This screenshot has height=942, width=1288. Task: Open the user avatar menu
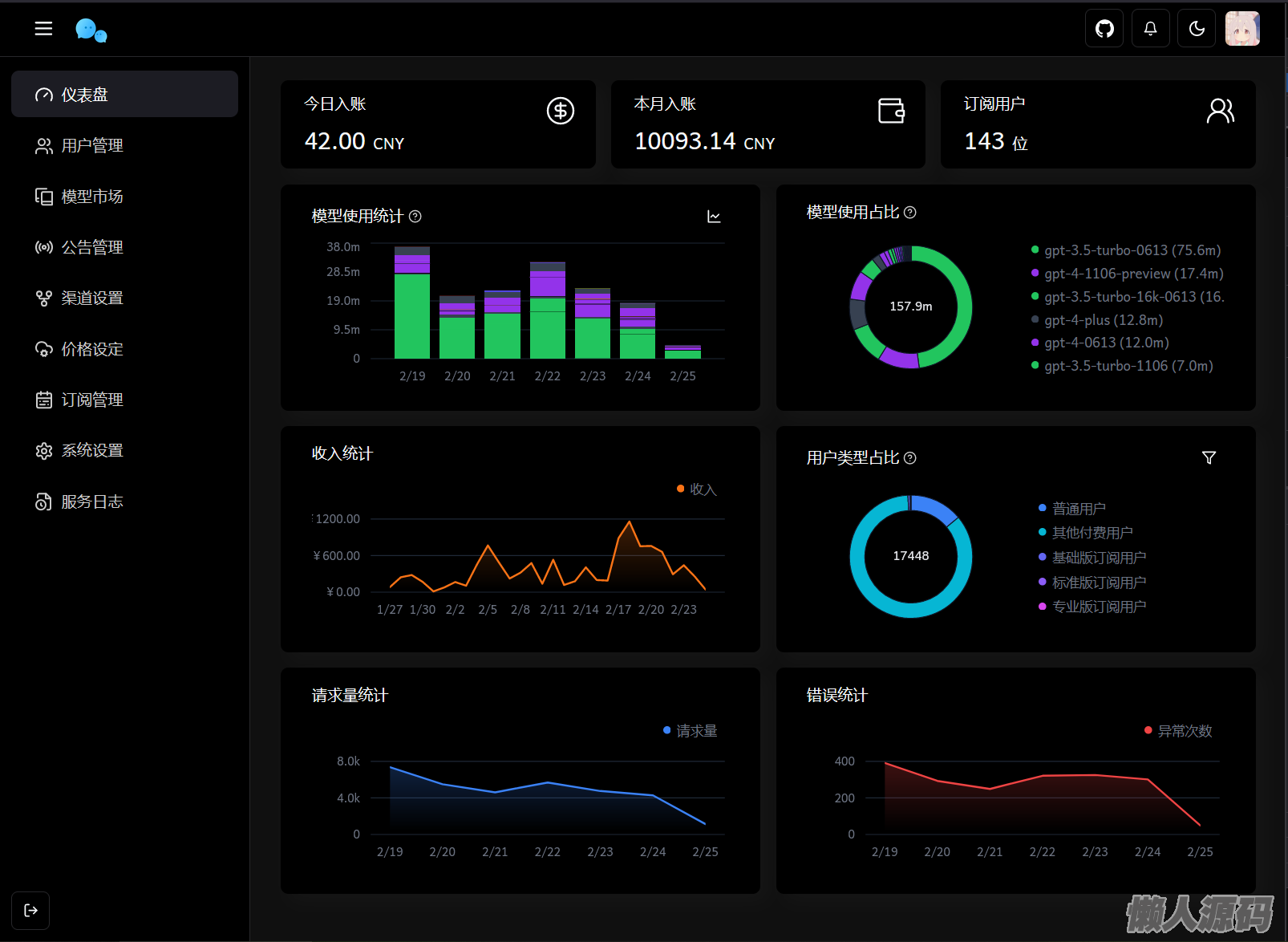tap(1242, 29)
